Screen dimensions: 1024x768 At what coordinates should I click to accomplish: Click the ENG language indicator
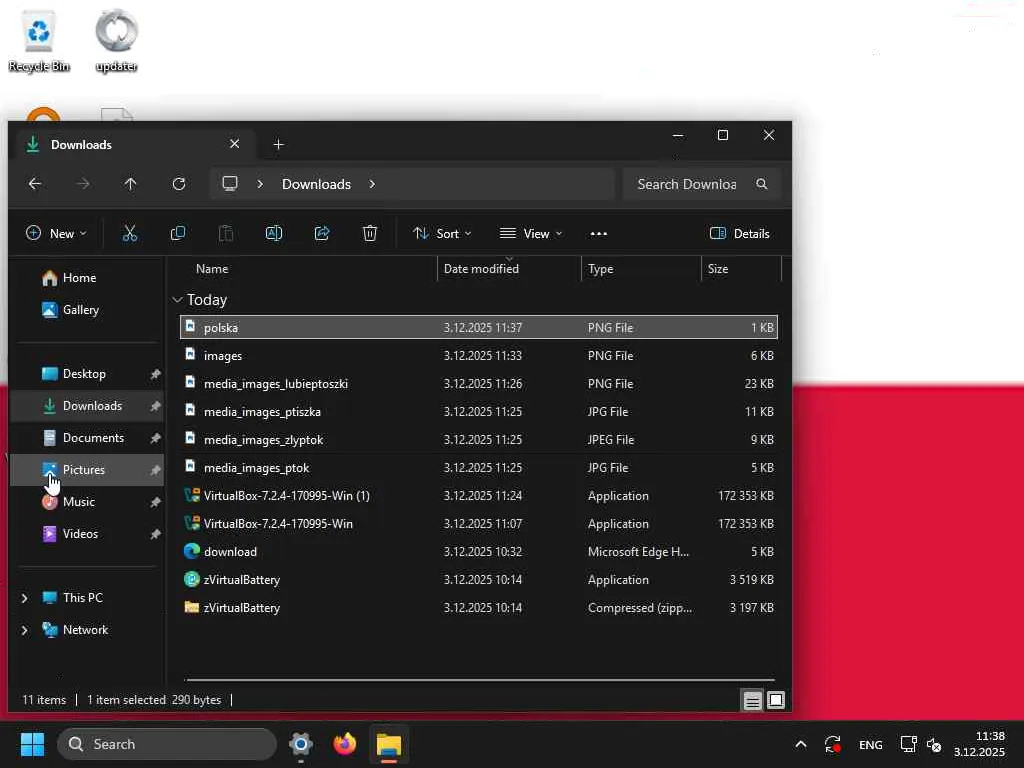click(871, 744)
